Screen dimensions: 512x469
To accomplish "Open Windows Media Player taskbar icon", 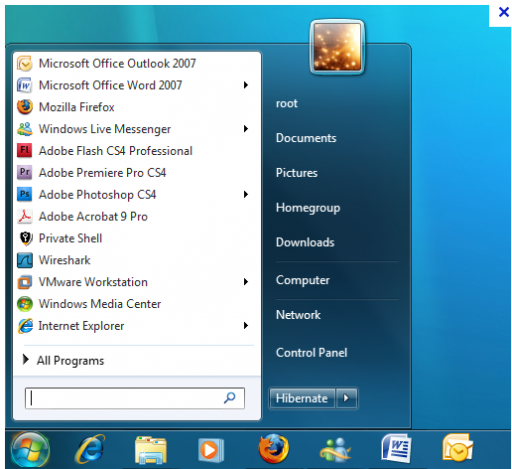I will 211,450.
